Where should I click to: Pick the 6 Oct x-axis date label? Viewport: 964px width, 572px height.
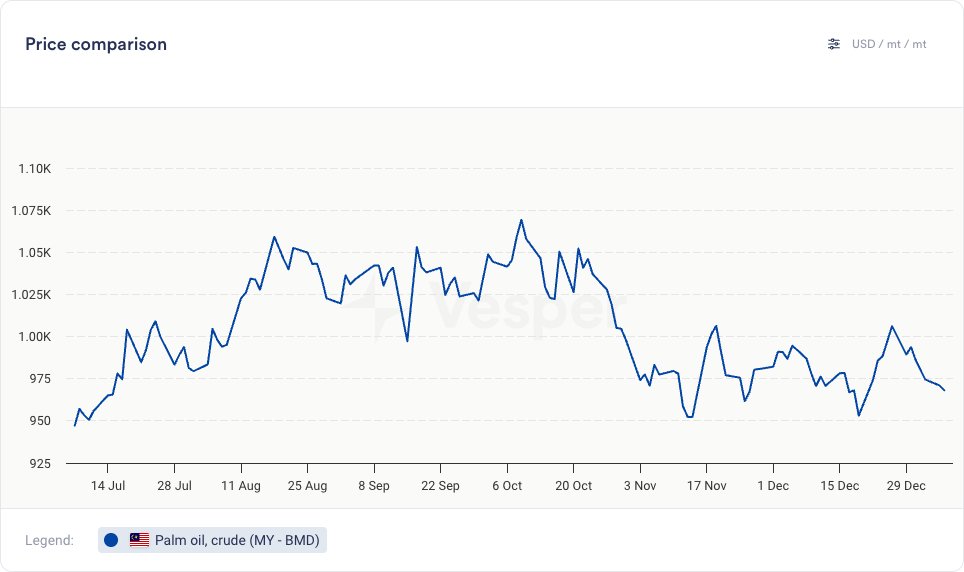(507, 486)
